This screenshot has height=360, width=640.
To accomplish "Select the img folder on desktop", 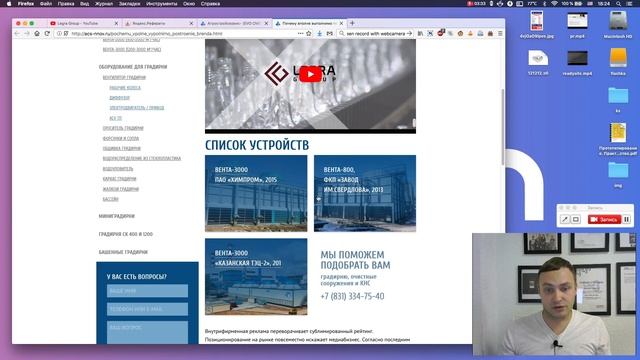I will tap(618, 174).
